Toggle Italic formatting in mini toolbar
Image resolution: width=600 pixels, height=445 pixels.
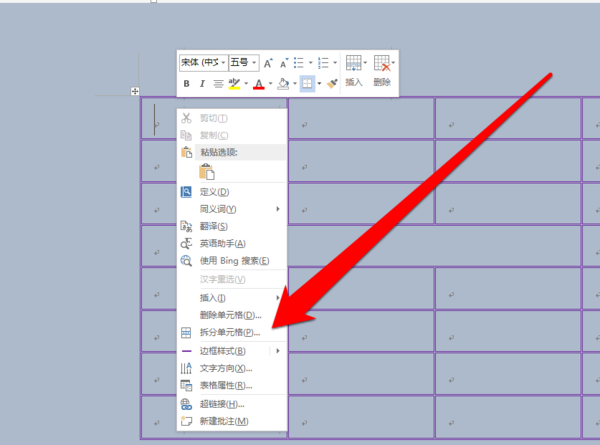(x=202, y=83)
